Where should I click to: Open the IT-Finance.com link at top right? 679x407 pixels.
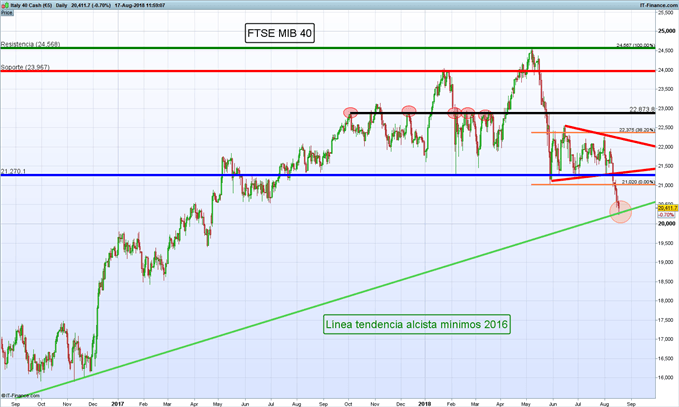[659, 6]
